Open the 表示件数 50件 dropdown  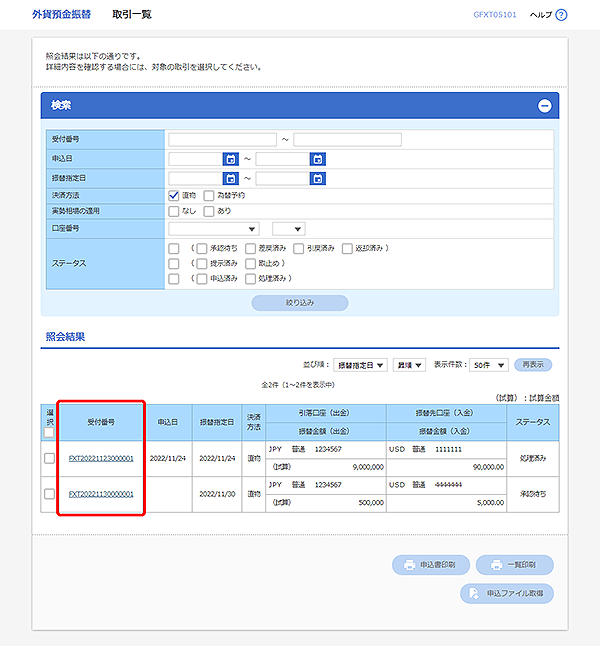(489, 365)
